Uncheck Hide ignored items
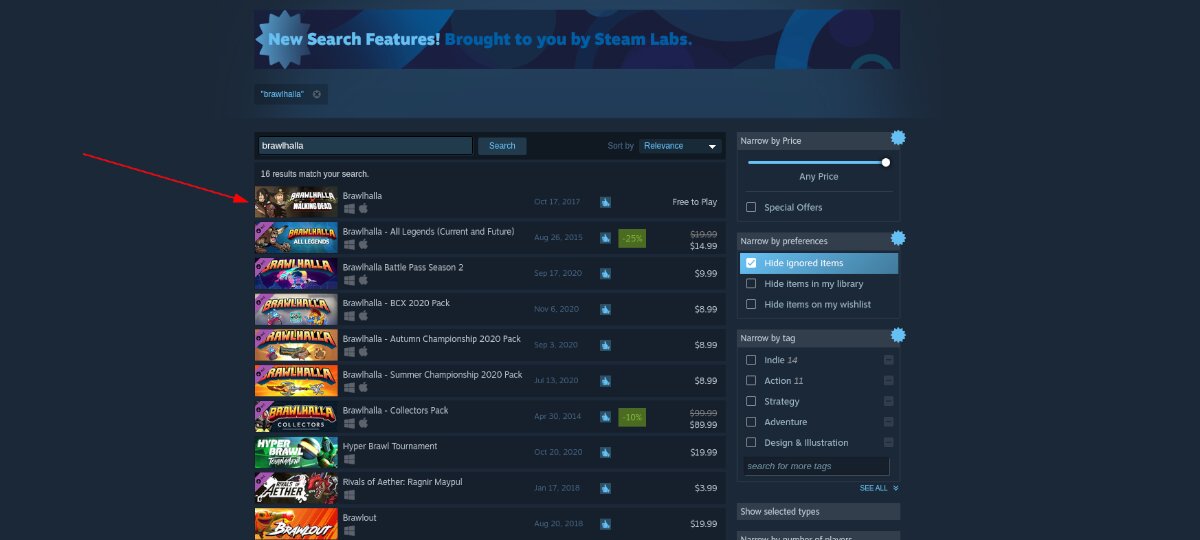This screenshot has width=1200, height=540. pos(751,263)
